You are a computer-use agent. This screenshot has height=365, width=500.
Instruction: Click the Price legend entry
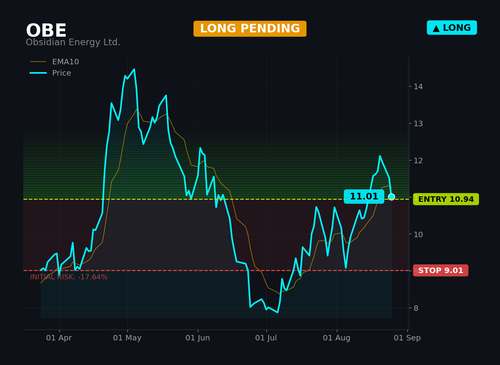coord(50,73)
